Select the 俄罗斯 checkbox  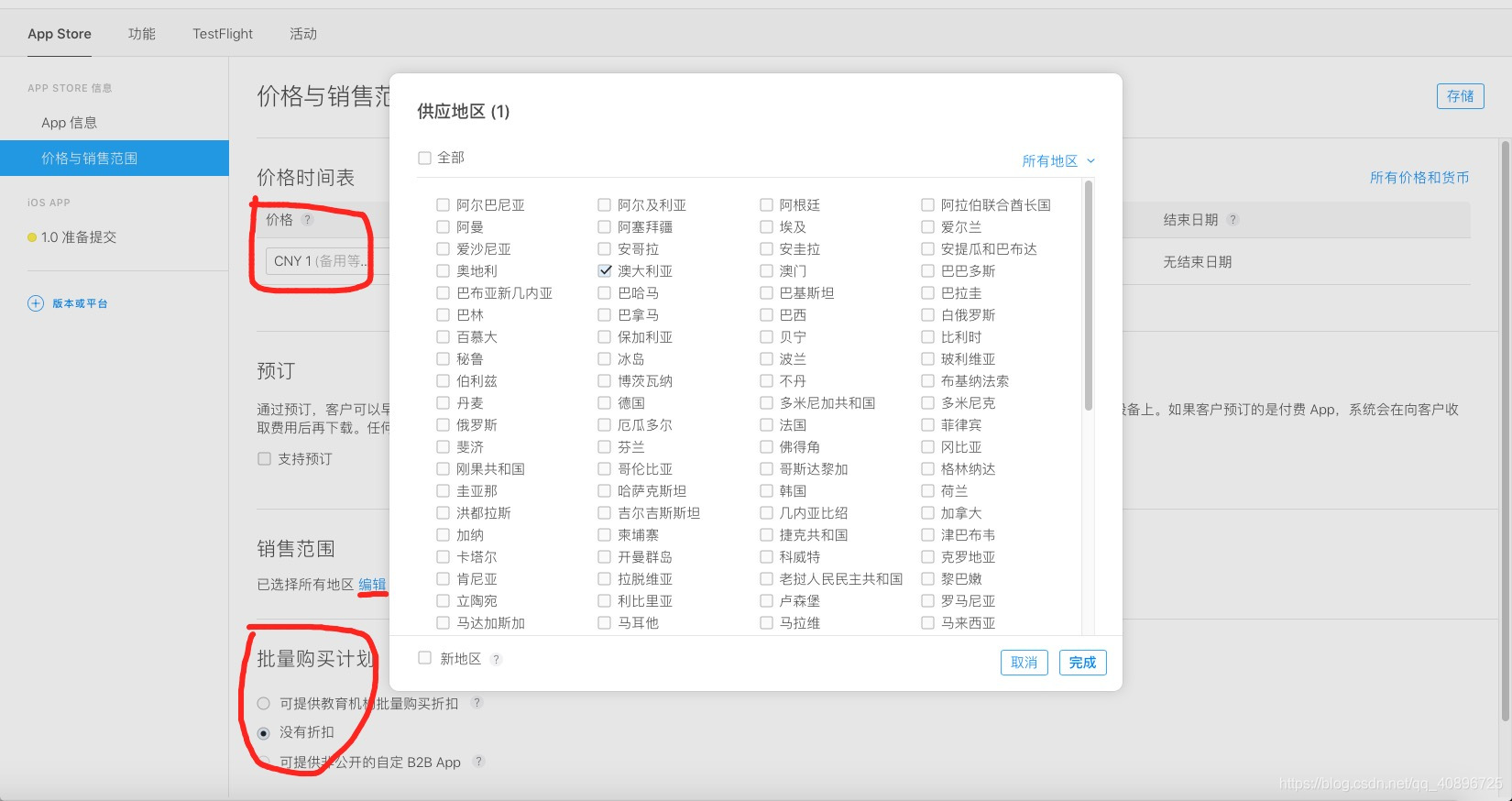point(443,424)
